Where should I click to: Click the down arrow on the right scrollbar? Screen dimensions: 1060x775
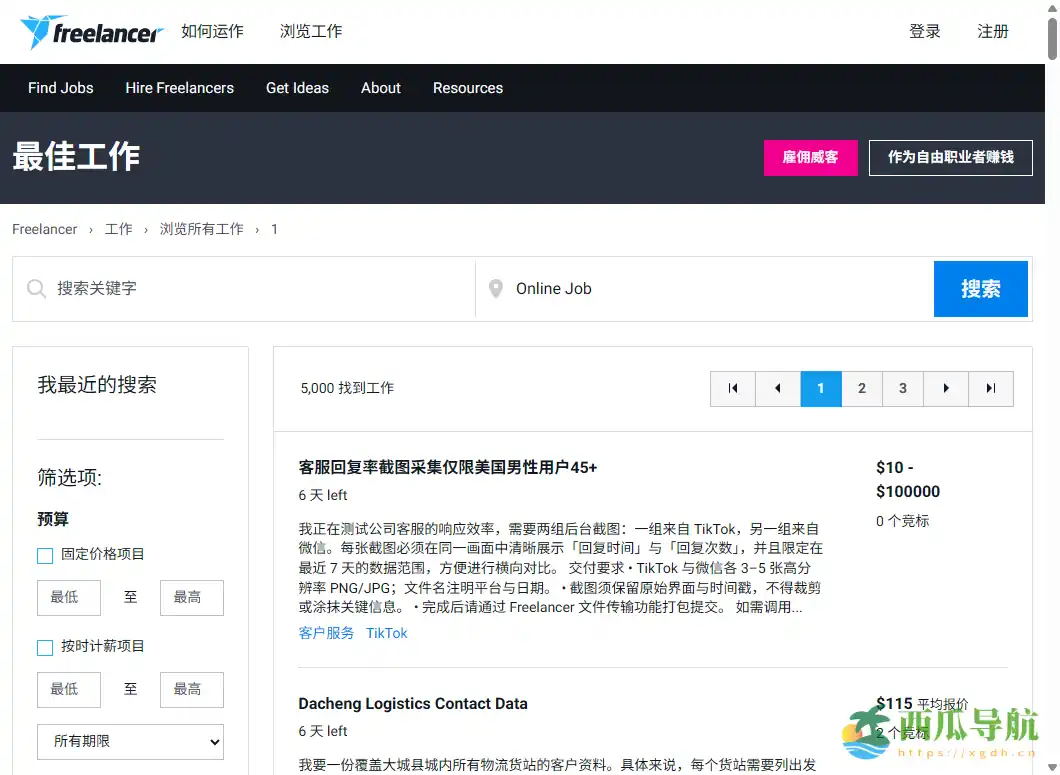(1052, 767)
